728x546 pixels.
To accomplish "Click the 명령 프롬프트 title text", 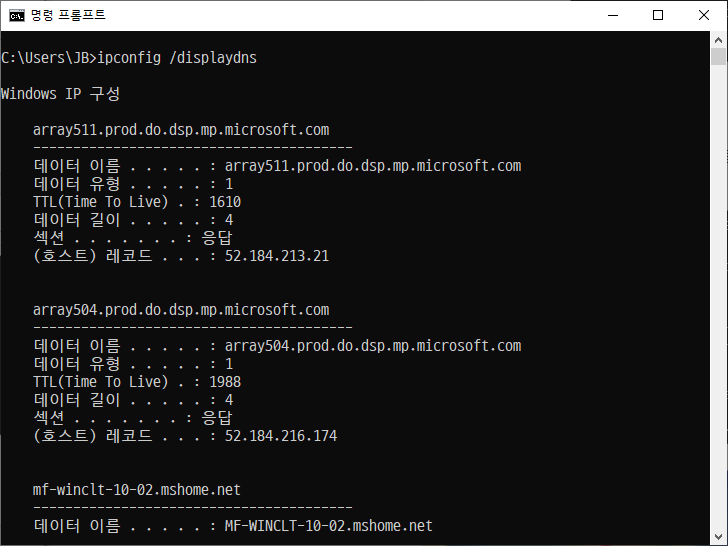I will tap(68, 15).
